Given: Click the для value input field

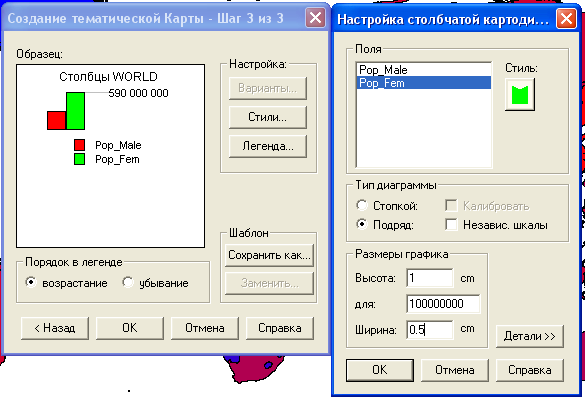Looking at the screenshot, I should (443, 304).
